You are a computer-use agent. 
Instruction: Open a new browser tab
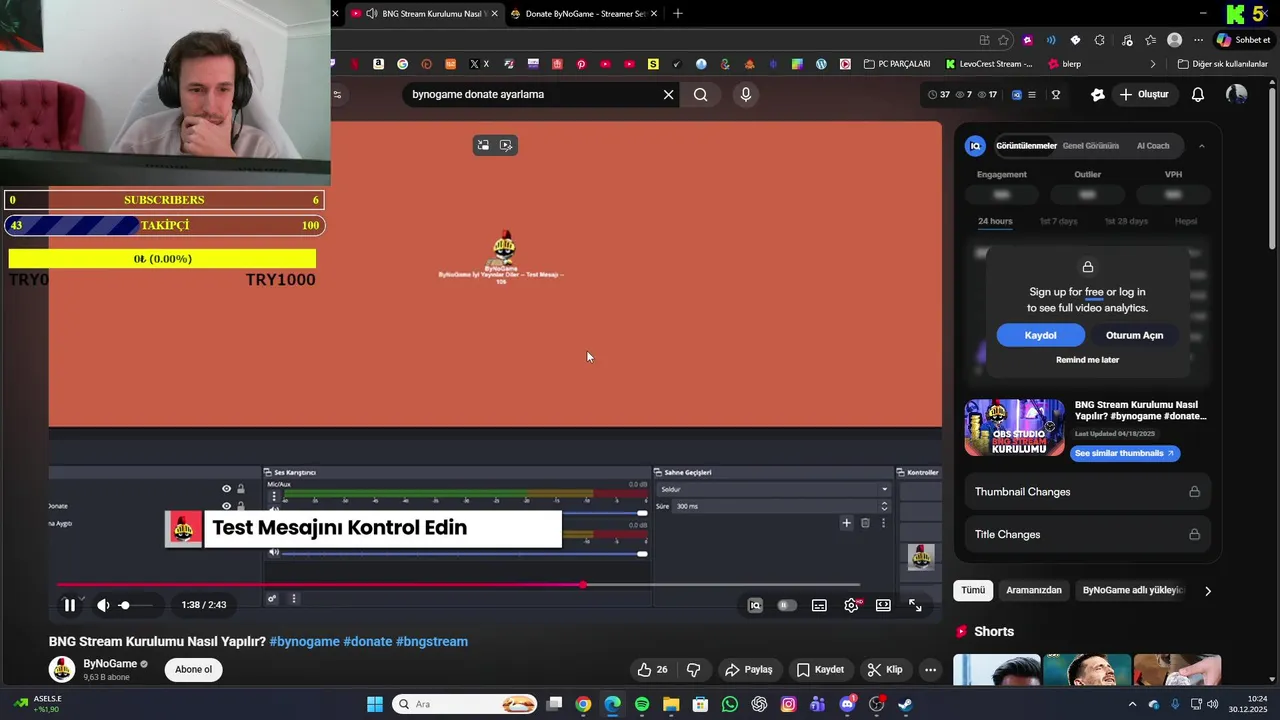(x=678, y=13)
